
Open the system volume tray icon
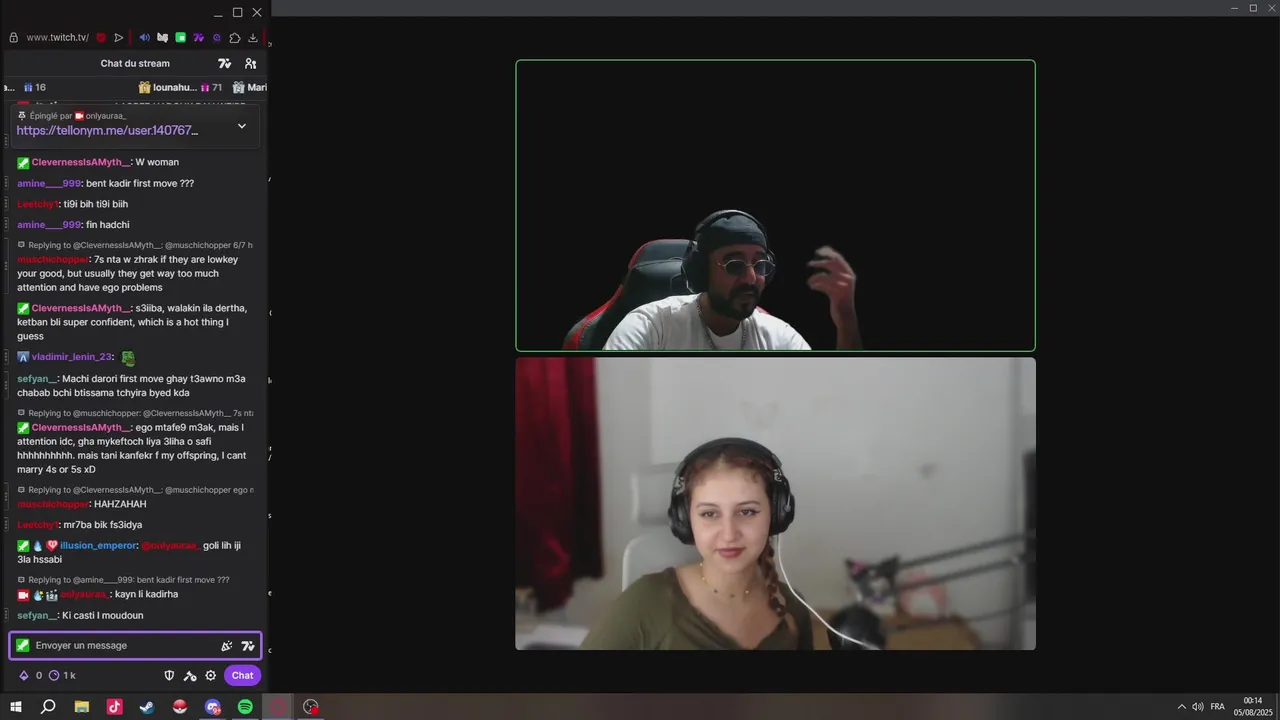[x=1198, y=707]
